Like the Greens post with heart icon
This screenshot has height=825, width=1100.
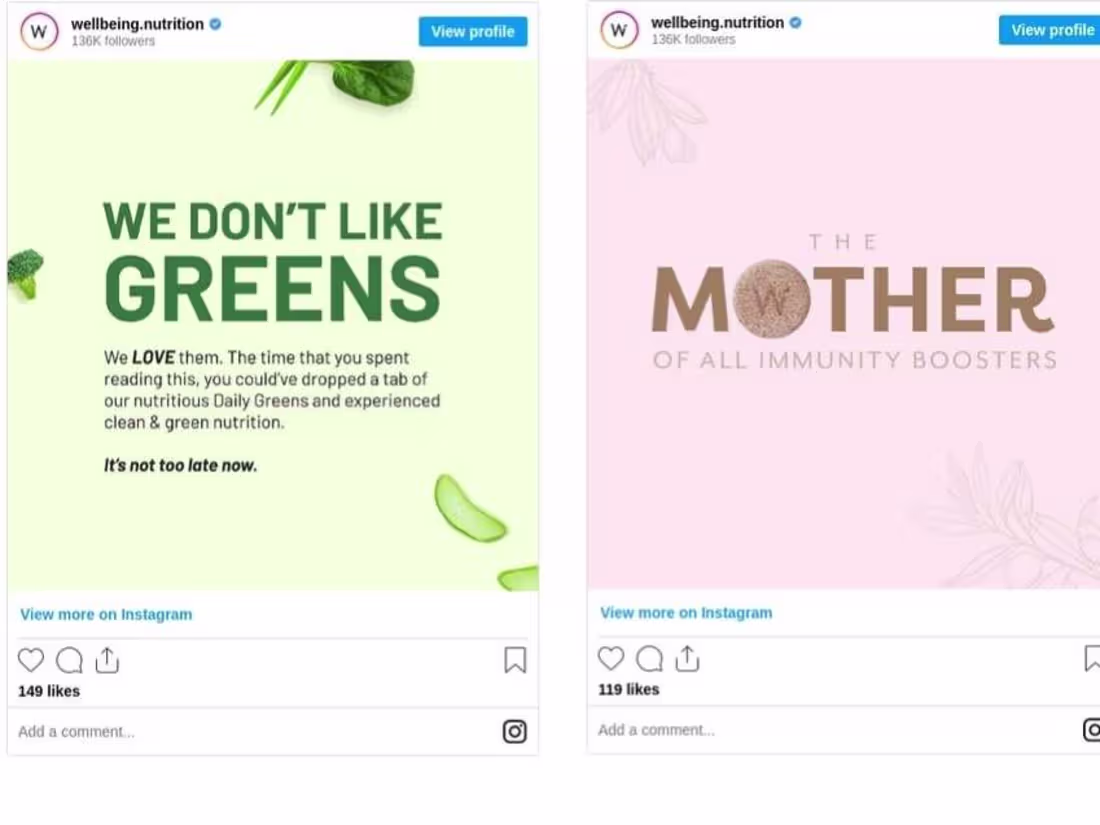pyautogui.click(x=31, y=660)
